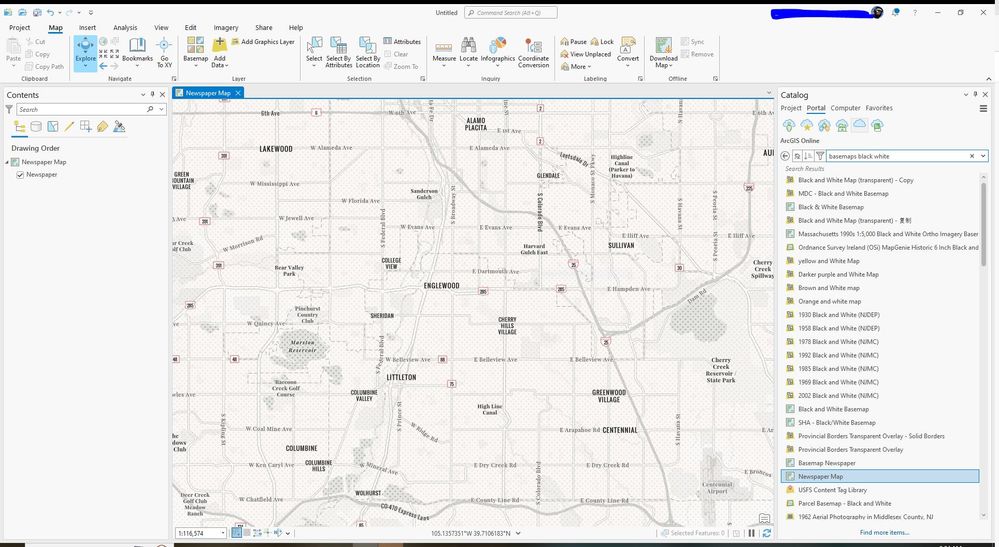Open the Analysis ribbon tab
The height and width of the screenshot is (547, 999).
(x=125, y=28)
